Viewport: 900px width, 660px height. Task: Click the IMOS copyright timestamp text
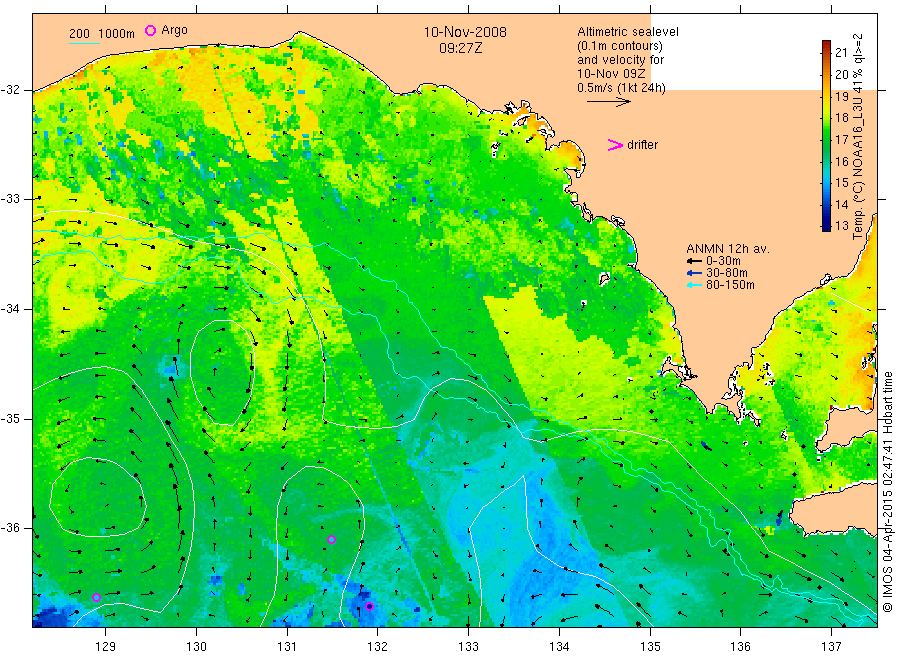click(x=887, y=491)
